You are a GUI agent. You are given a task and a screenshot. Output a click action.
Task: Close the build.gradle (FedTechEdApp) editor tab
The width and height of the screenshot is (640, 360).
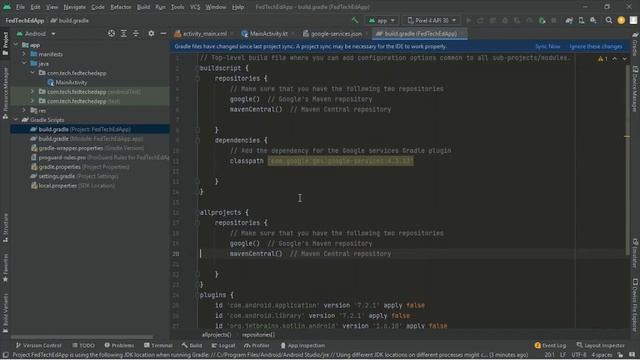(462, 34)
